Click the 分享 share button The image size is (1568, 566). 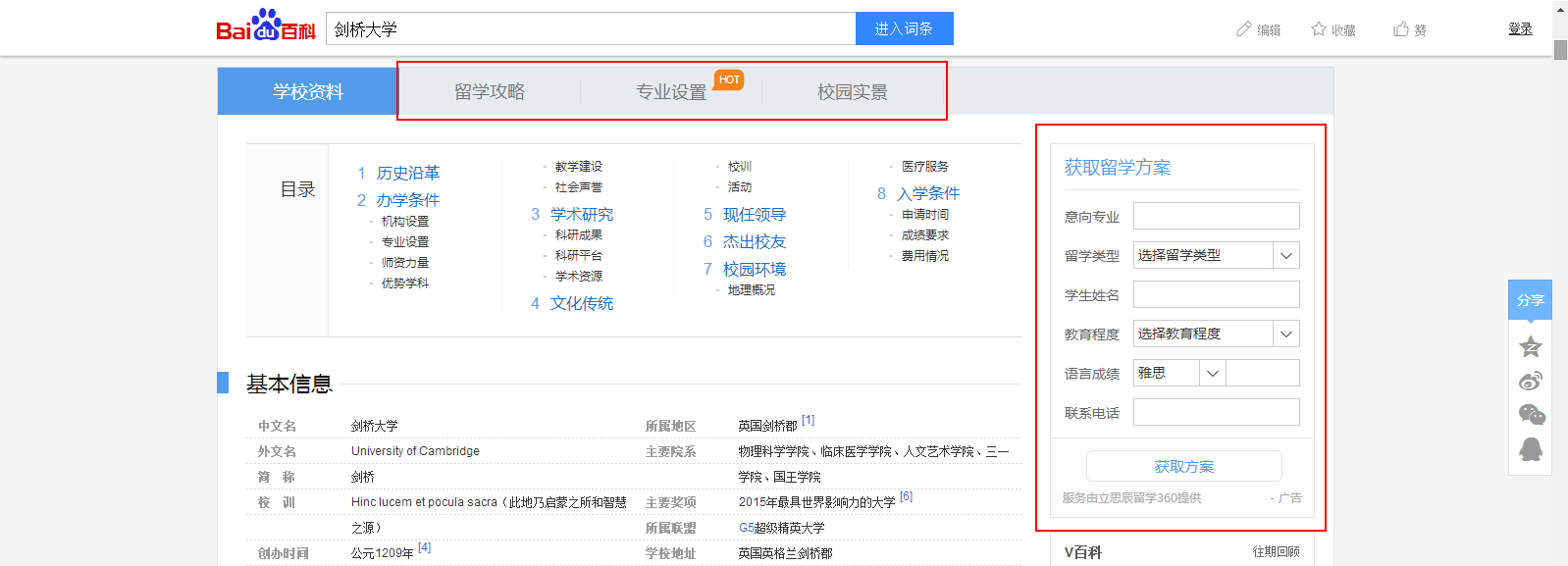tap(1530, 300)
